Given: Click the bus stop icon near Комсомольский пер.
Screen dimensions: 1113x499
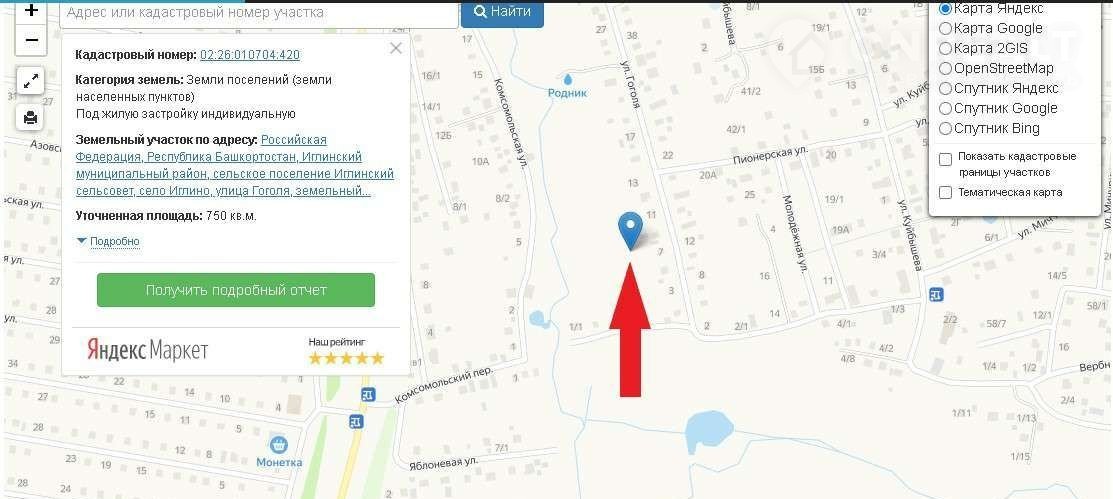Looking at the screenshot, I should [x=367, y=395].
